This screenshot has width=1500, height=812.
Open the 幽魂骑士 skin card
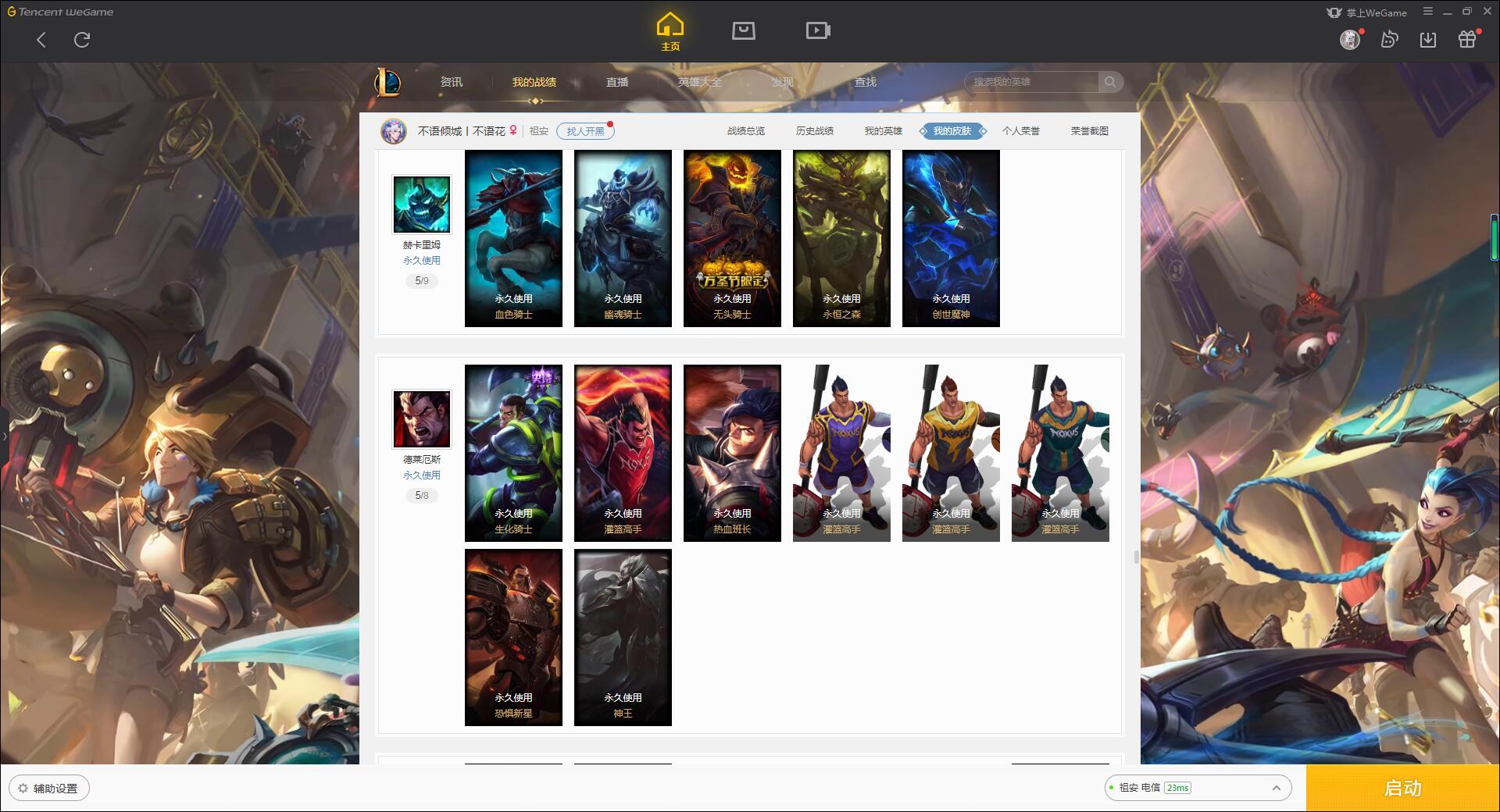[623, 238]
